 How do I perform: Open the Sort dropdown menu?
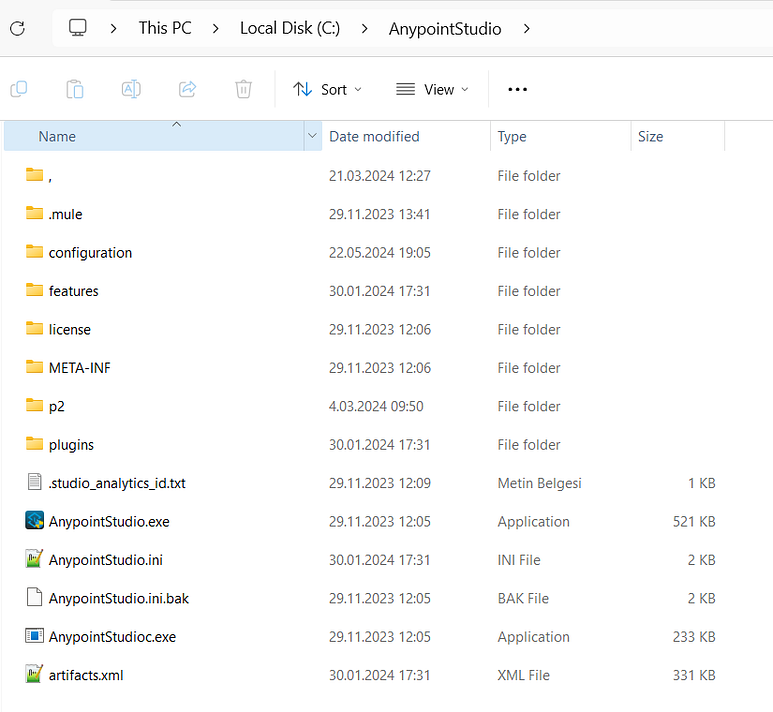pyautogui.click(x=327, y=89)
